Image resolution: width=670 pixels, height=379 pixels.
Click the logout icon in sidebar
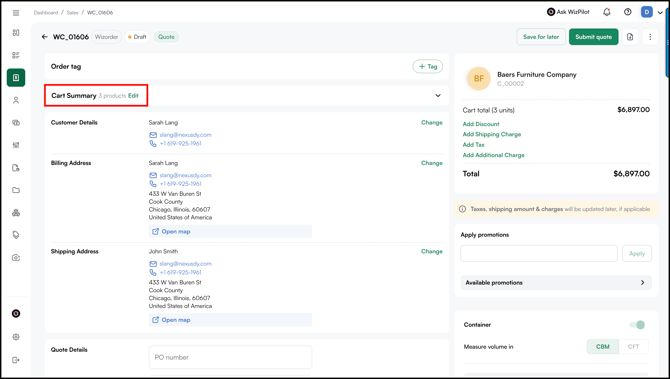[16, 360]
